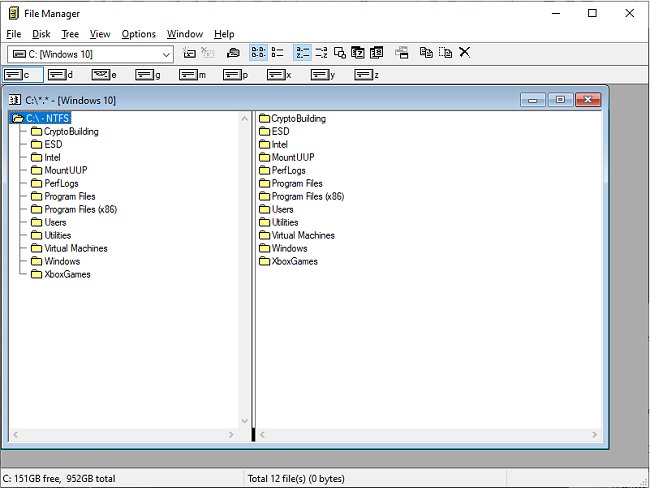
Task: Open the Disk menu
Action: [x=41, y=34]
